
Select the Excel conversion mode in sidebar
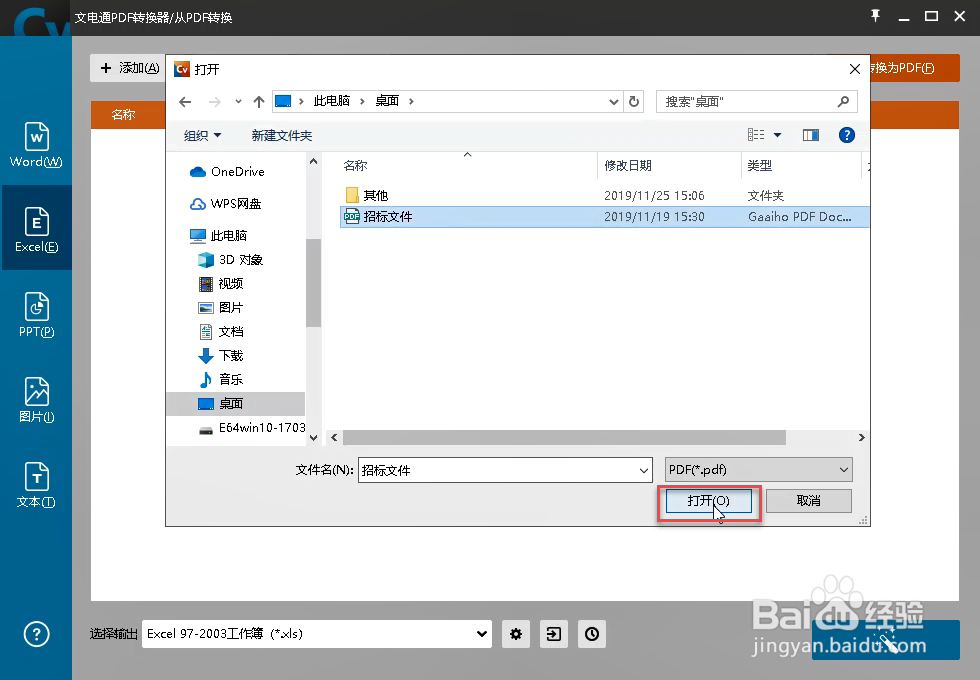(x=36, y=229)
